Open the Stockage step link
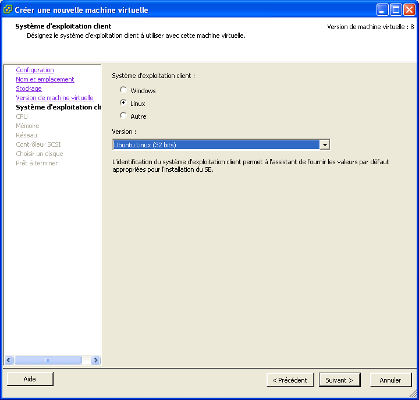419x400 pixels. (x=29, y=89)
